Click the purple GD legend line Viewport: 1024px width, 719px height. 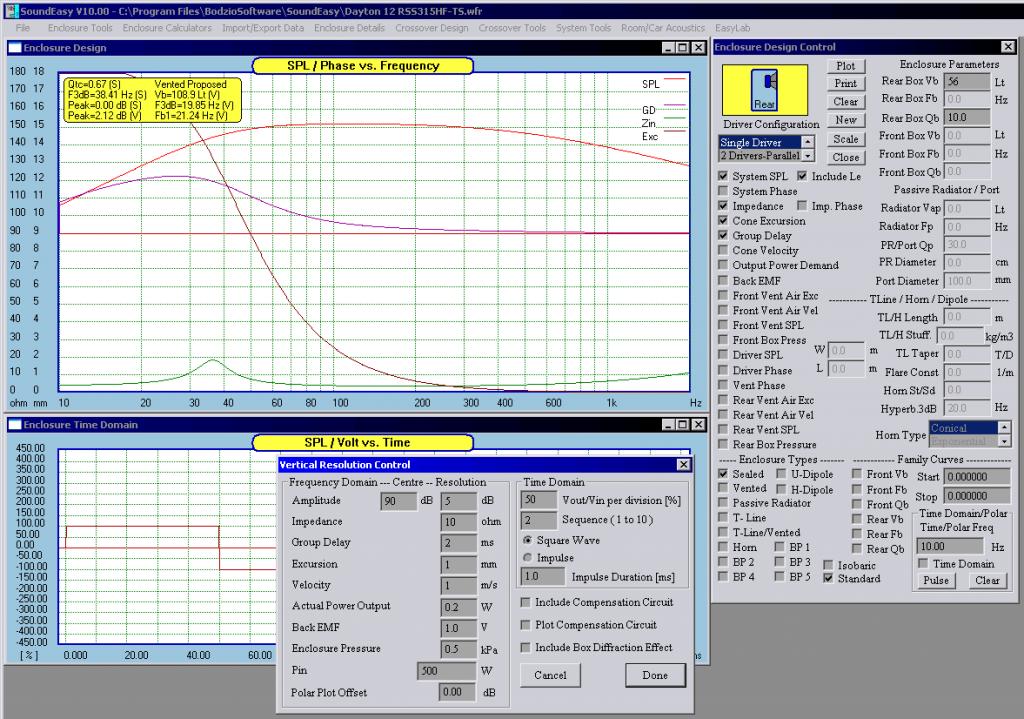point(675,104)
